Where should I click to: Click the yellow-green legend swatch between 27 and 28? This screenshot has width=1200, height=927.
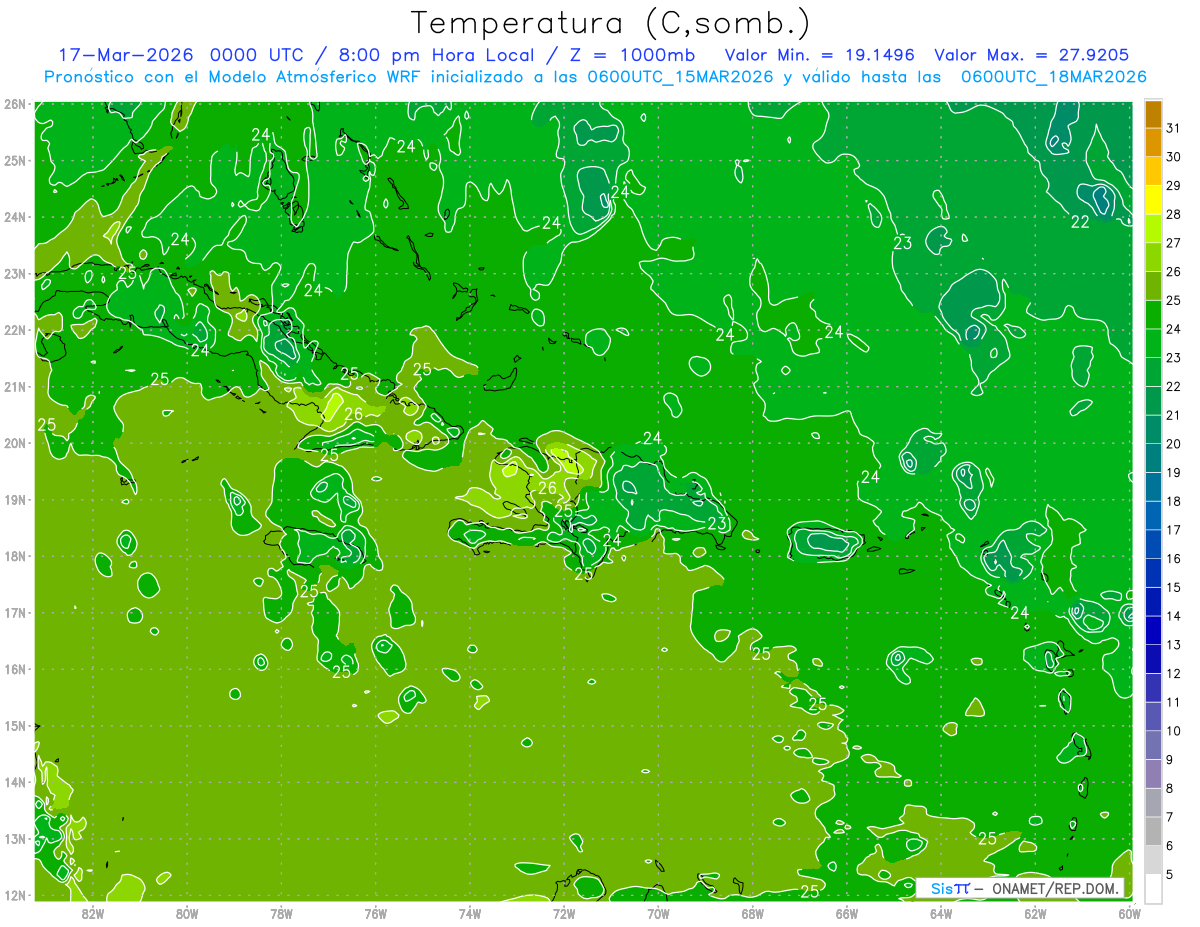[1153, 229]
